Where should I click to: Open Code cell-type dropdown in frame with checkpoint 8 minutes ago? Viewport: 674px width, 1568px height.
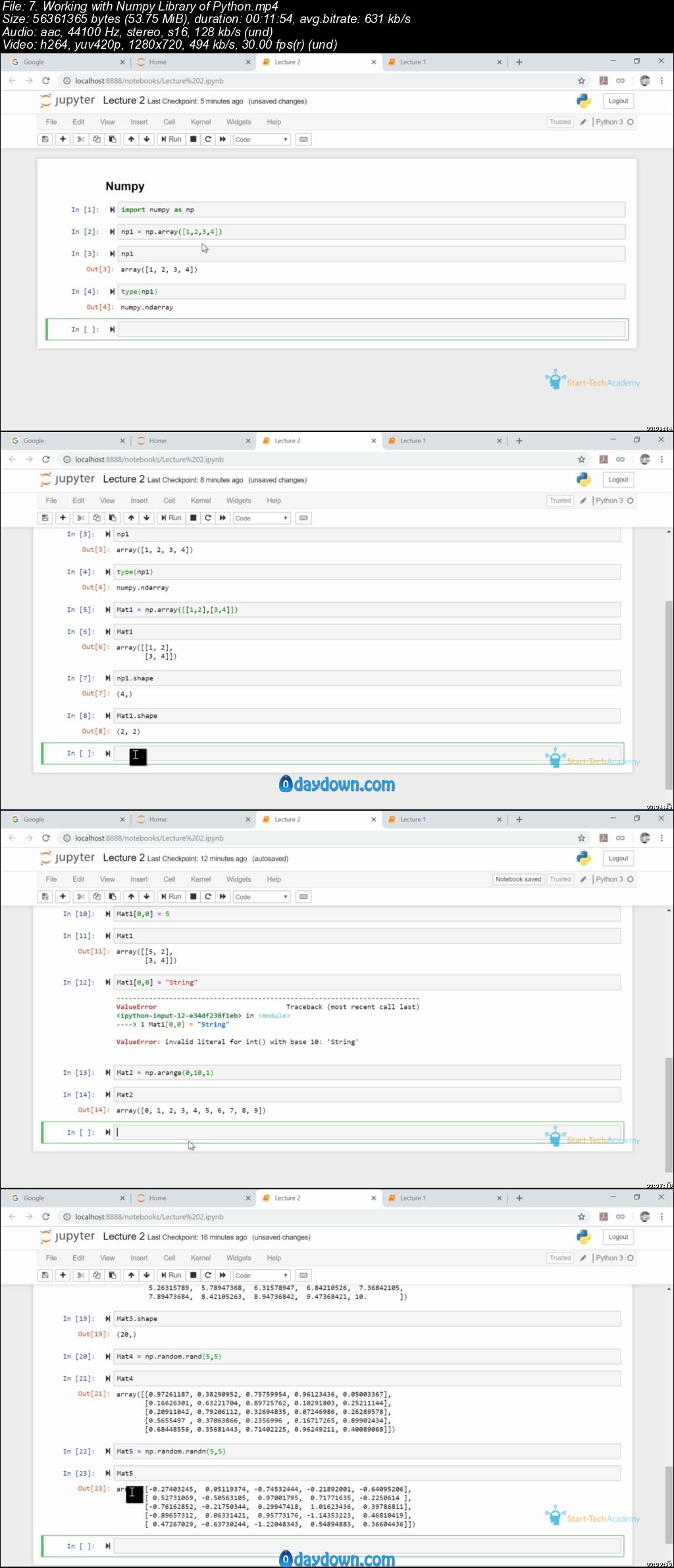(x=262, y=518)
